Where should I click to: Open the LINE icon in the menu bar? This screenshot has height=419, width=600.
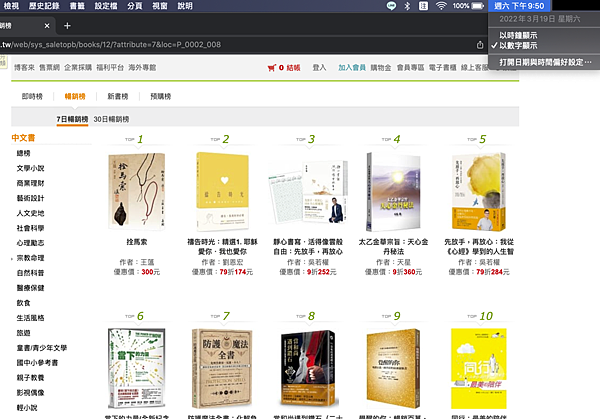(x=391, y=6)
